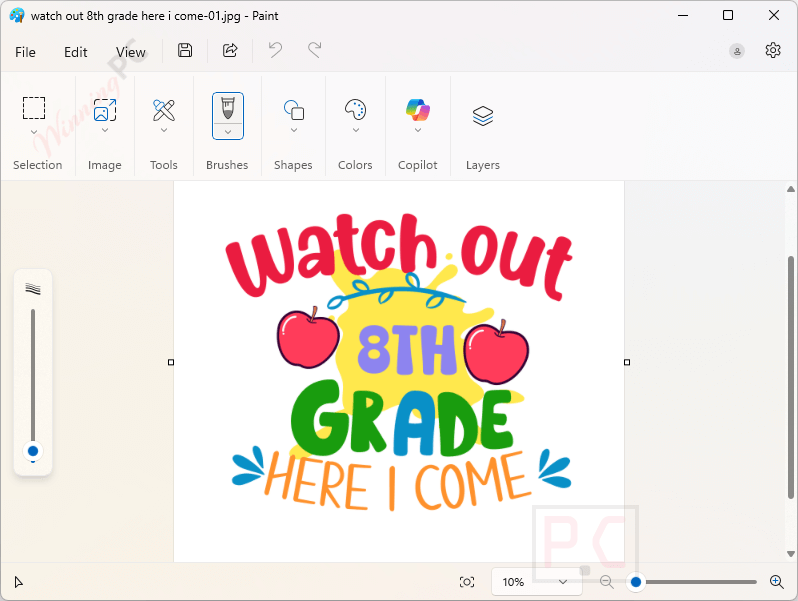
Task: Open the File menu
Action: click(x=25, y=52)
